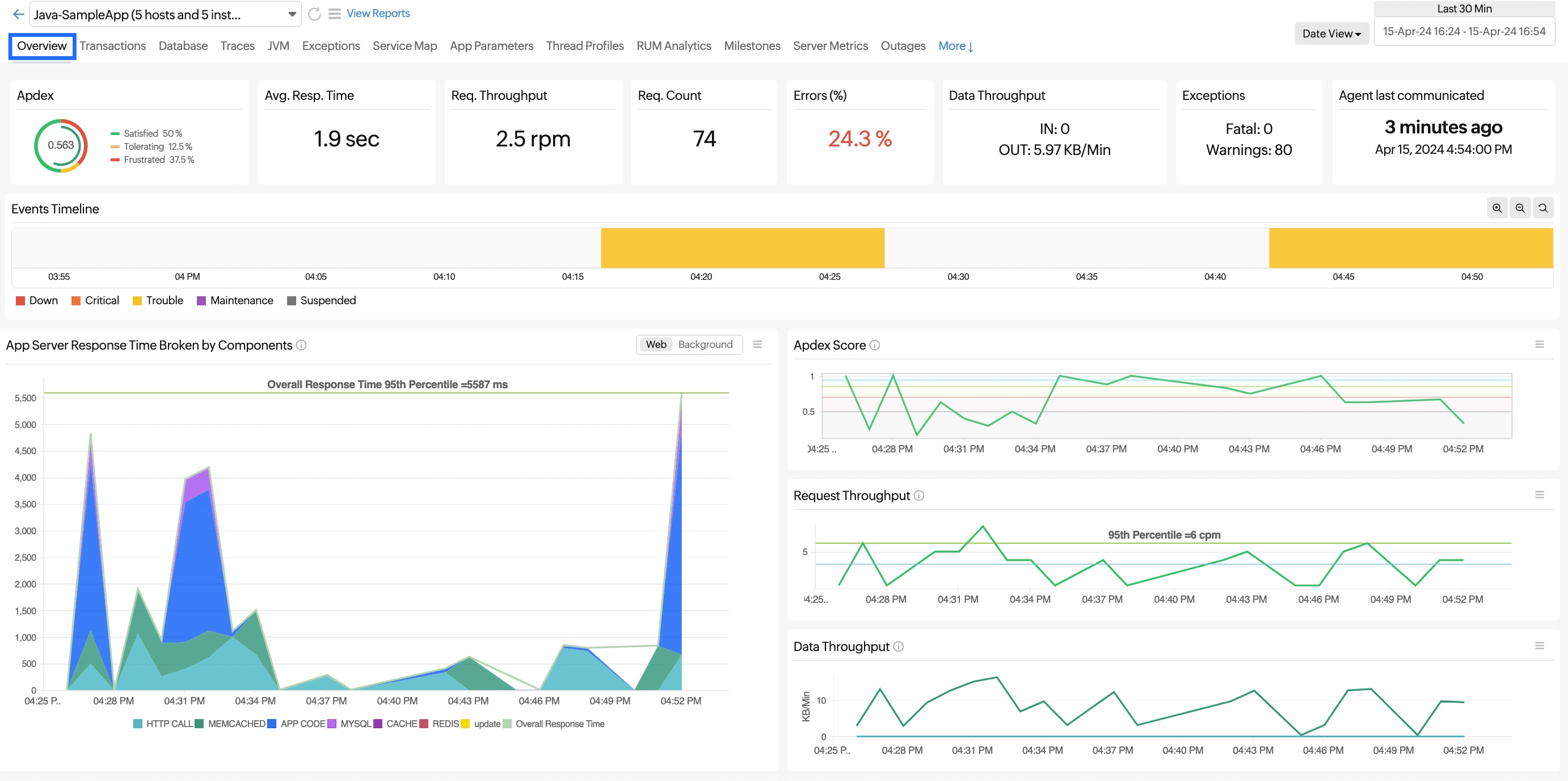This screenshot has width=1568, height=781.
Task: Click the refresh icon beside the monitor selector
Action: (x=314, y=14)
